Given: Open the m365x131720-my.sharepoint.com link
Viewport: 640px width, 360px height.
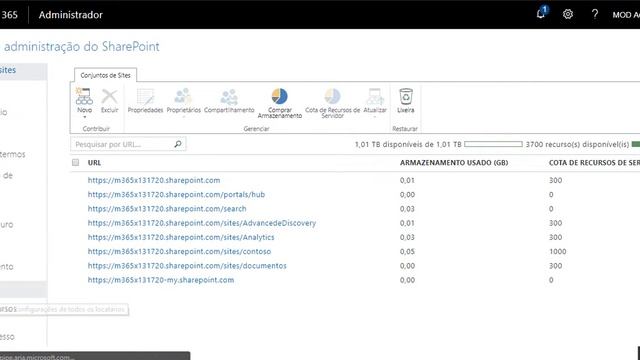Looking at the screenshot, I should tap(161, 280).
